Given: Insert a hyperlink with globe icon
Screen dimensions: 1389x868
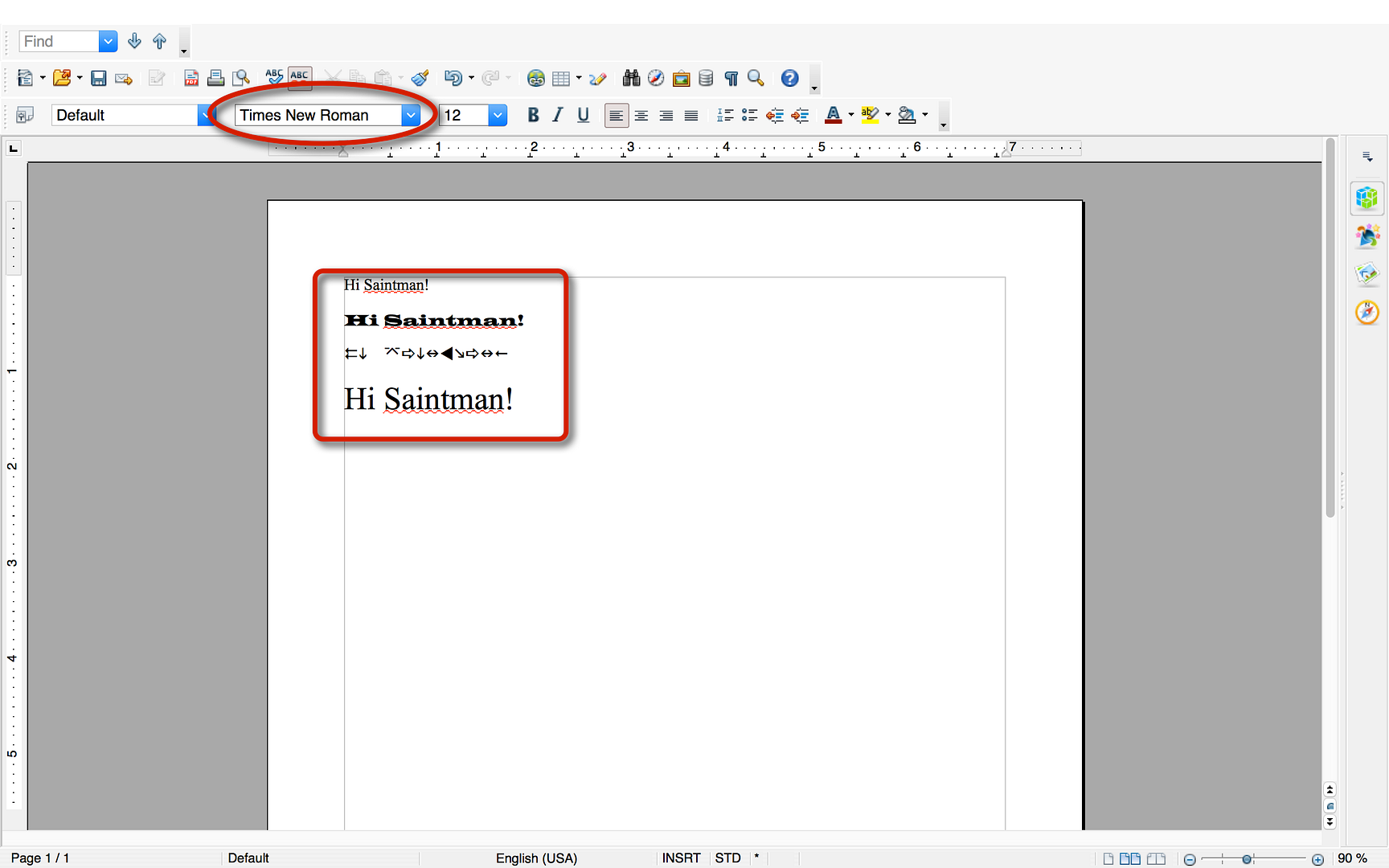Looking at the screenshot, I should point(535,78).
